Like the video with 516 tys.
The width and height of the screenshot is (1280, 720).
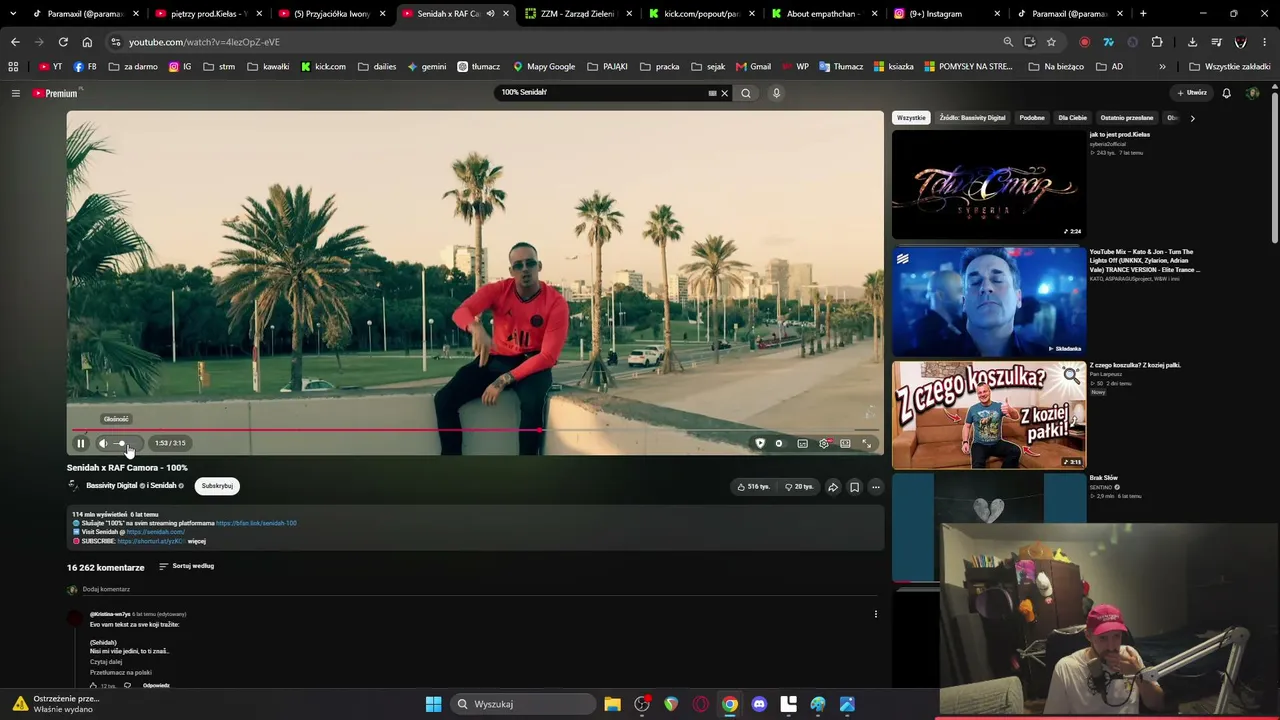(753, 487)
